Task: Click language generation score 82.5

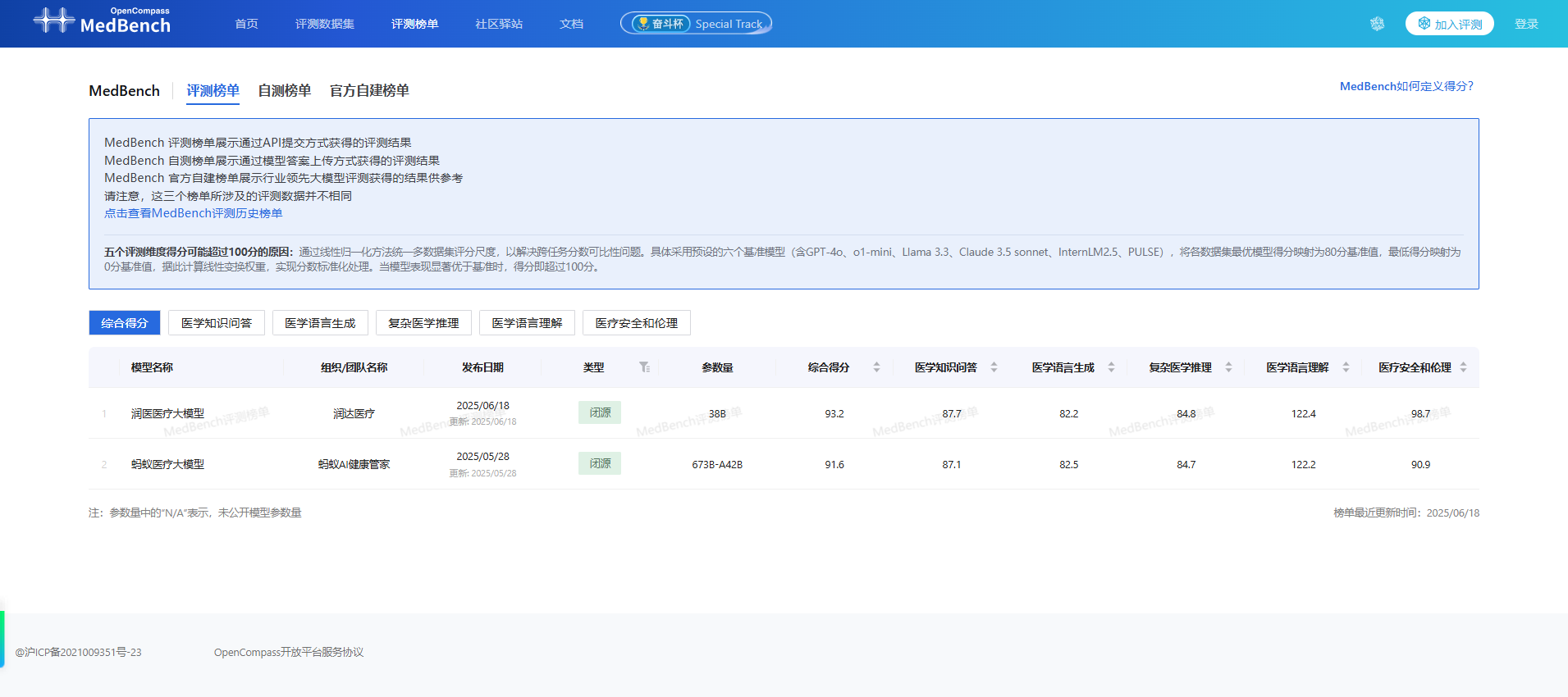Action: point(1069,464)
